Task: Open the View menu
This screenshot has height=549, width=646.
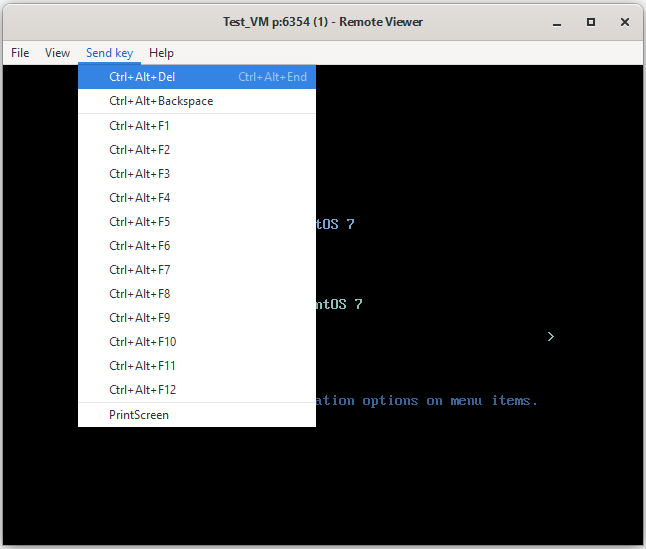Action: pos(57,53)
